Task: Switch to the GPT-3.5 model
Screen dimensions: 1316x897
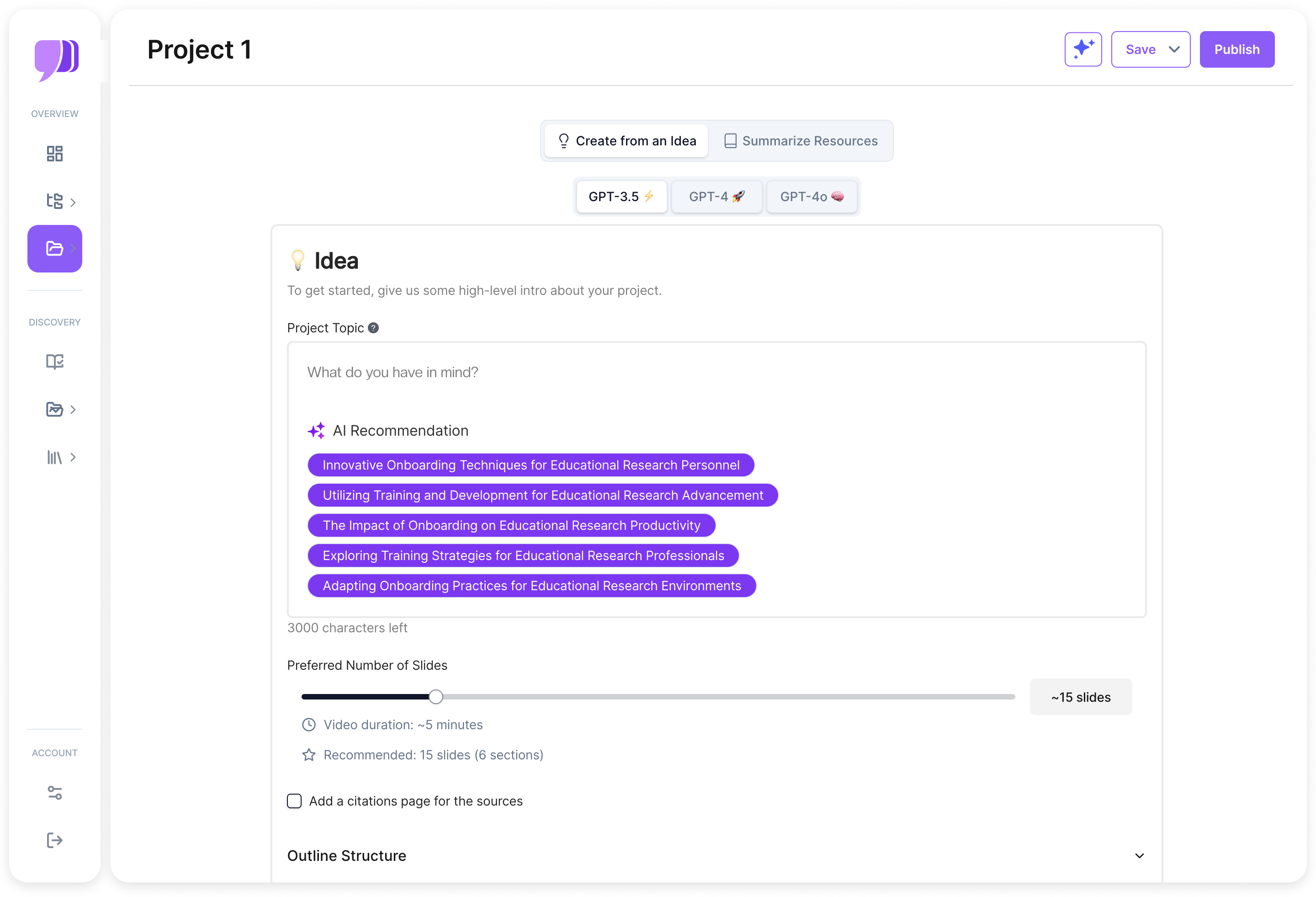Action: [x=621, y=197]
